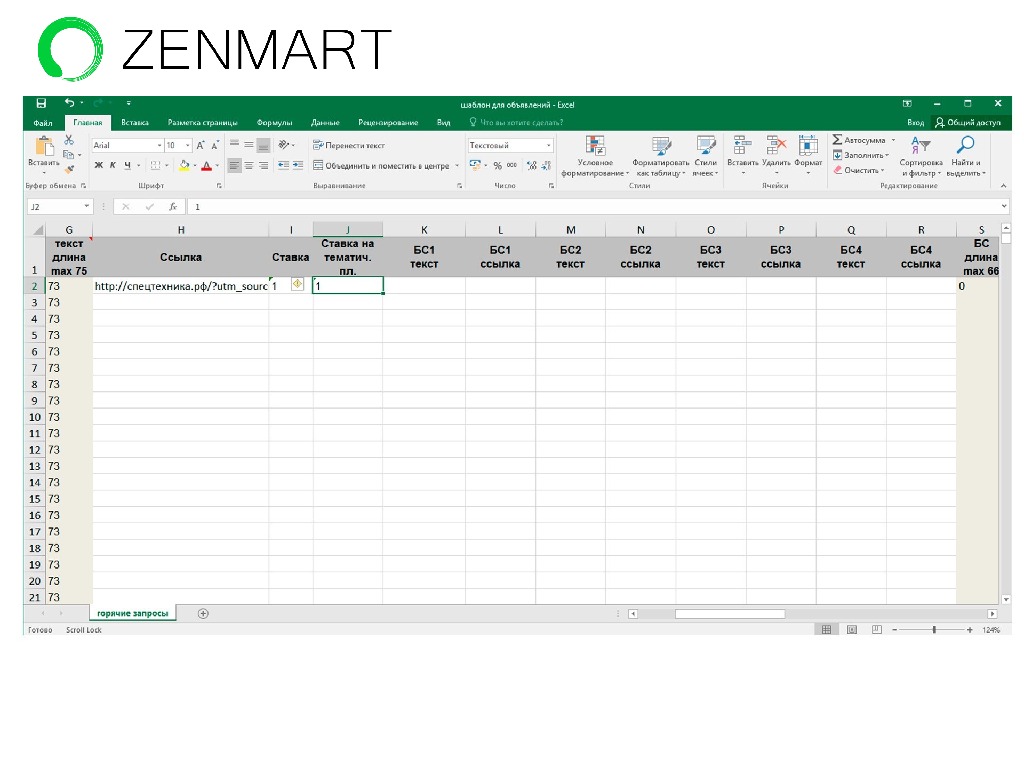Click the insert function fx icon
1024x768 pixels.
[173, 206]
